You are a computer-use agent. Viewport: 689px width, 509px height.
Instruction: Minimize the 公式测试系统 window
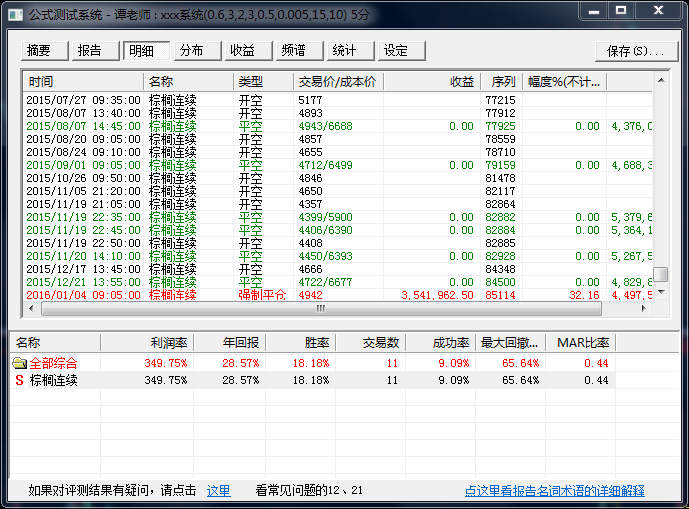(591, 12)
